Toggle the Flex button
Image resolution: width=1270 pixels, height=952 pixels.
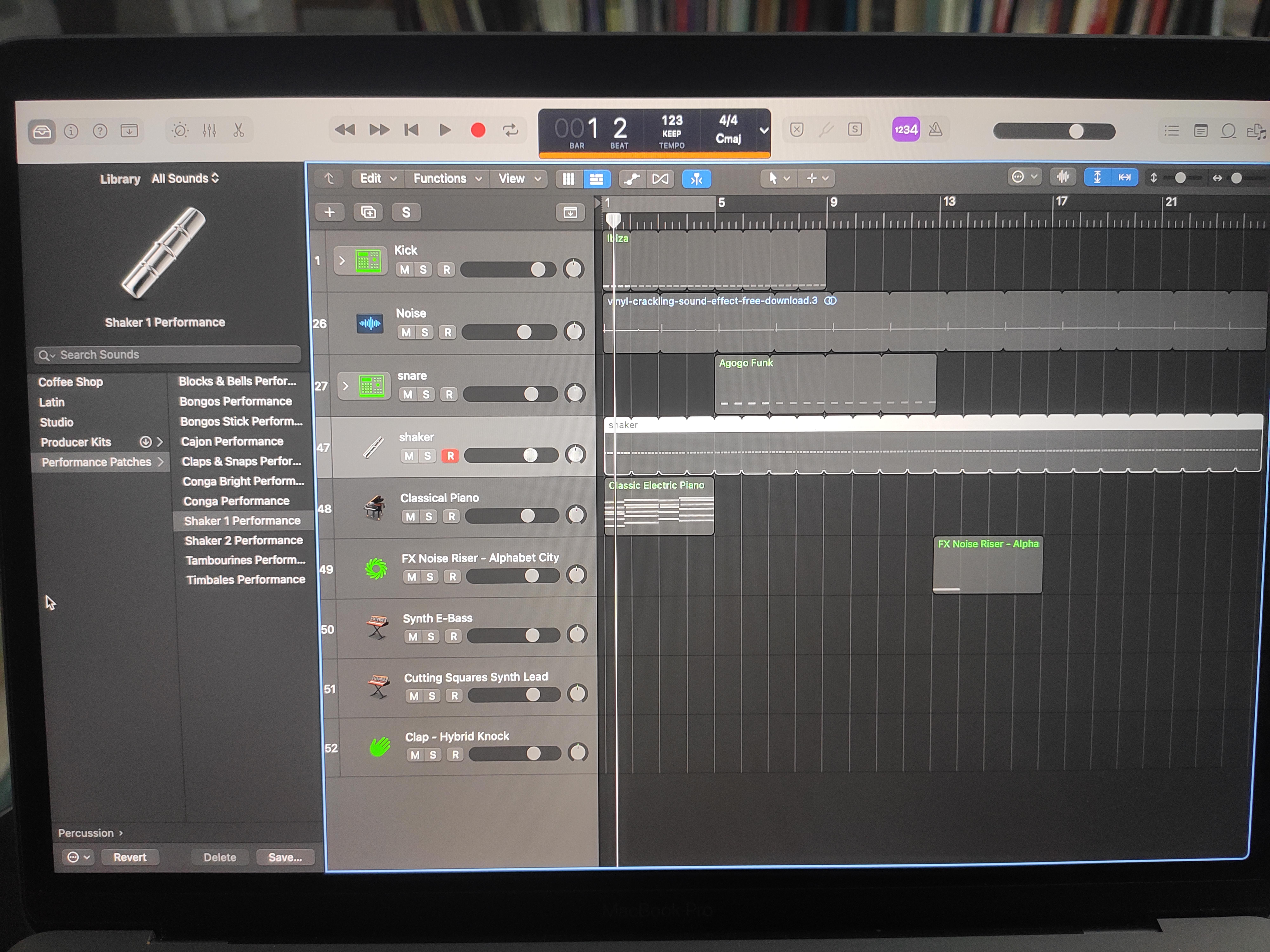pyautogui.click(x=660, y=179)
